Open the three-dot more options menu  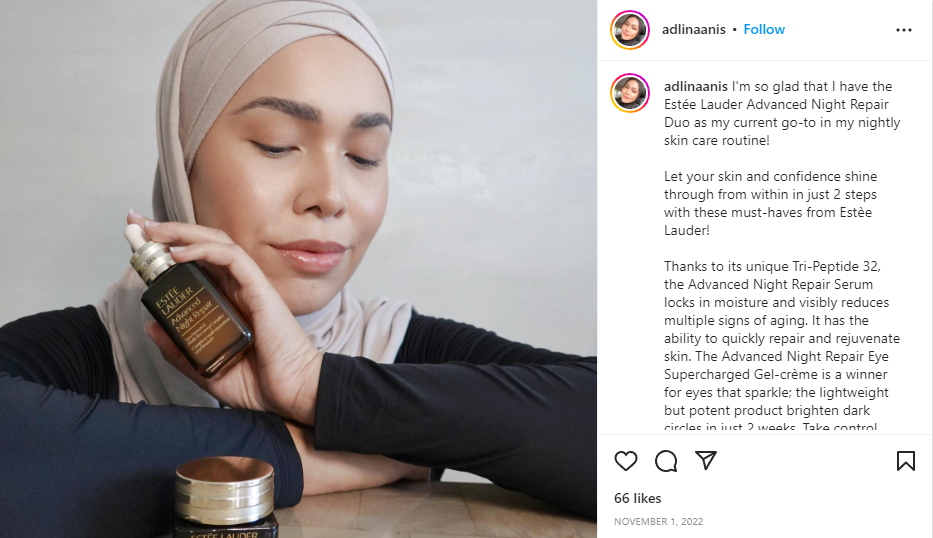[903, 30]
